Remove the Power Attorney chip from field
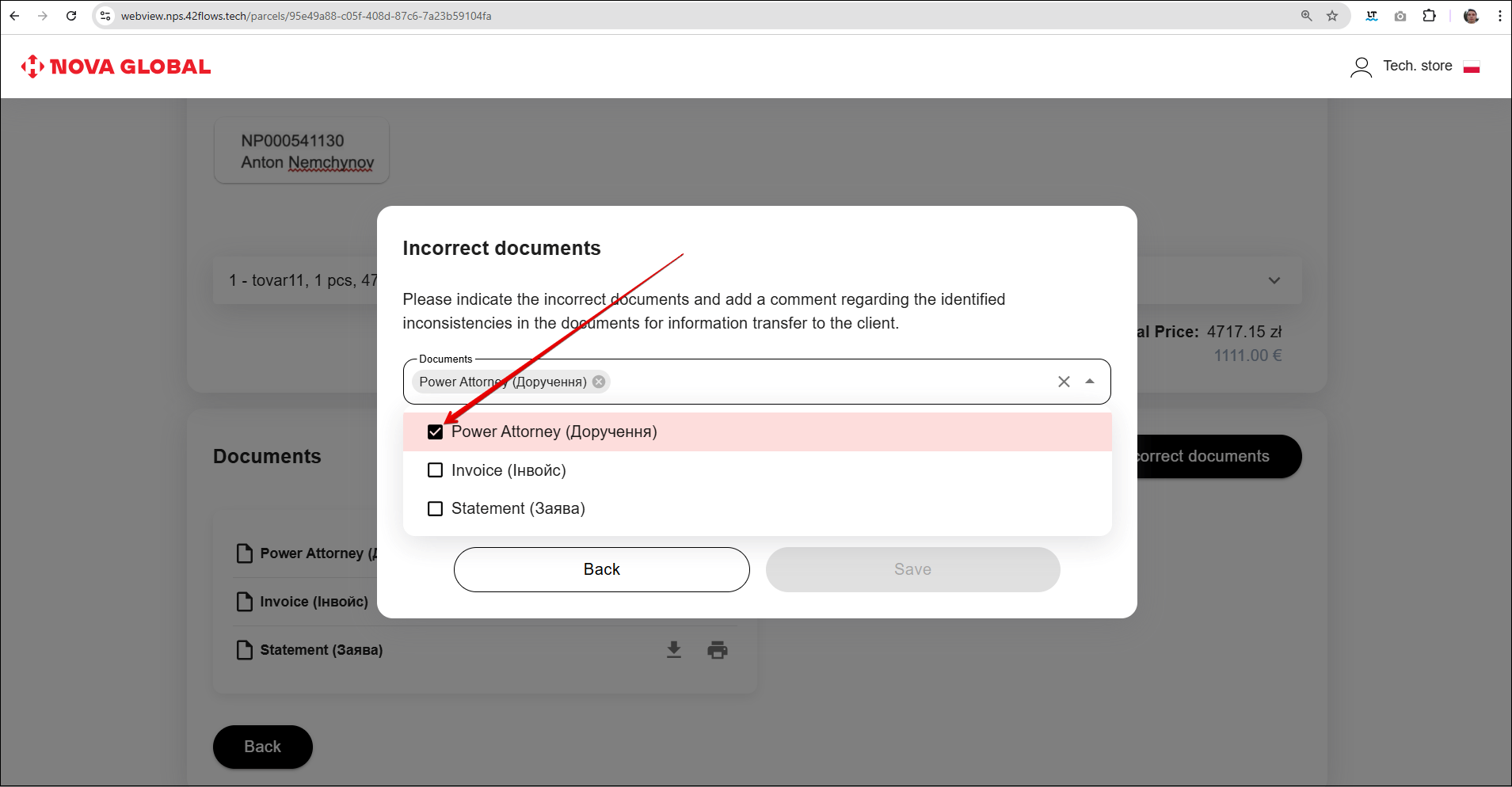The width and height of the screenshot is (1512, 787). coord(600,382)
